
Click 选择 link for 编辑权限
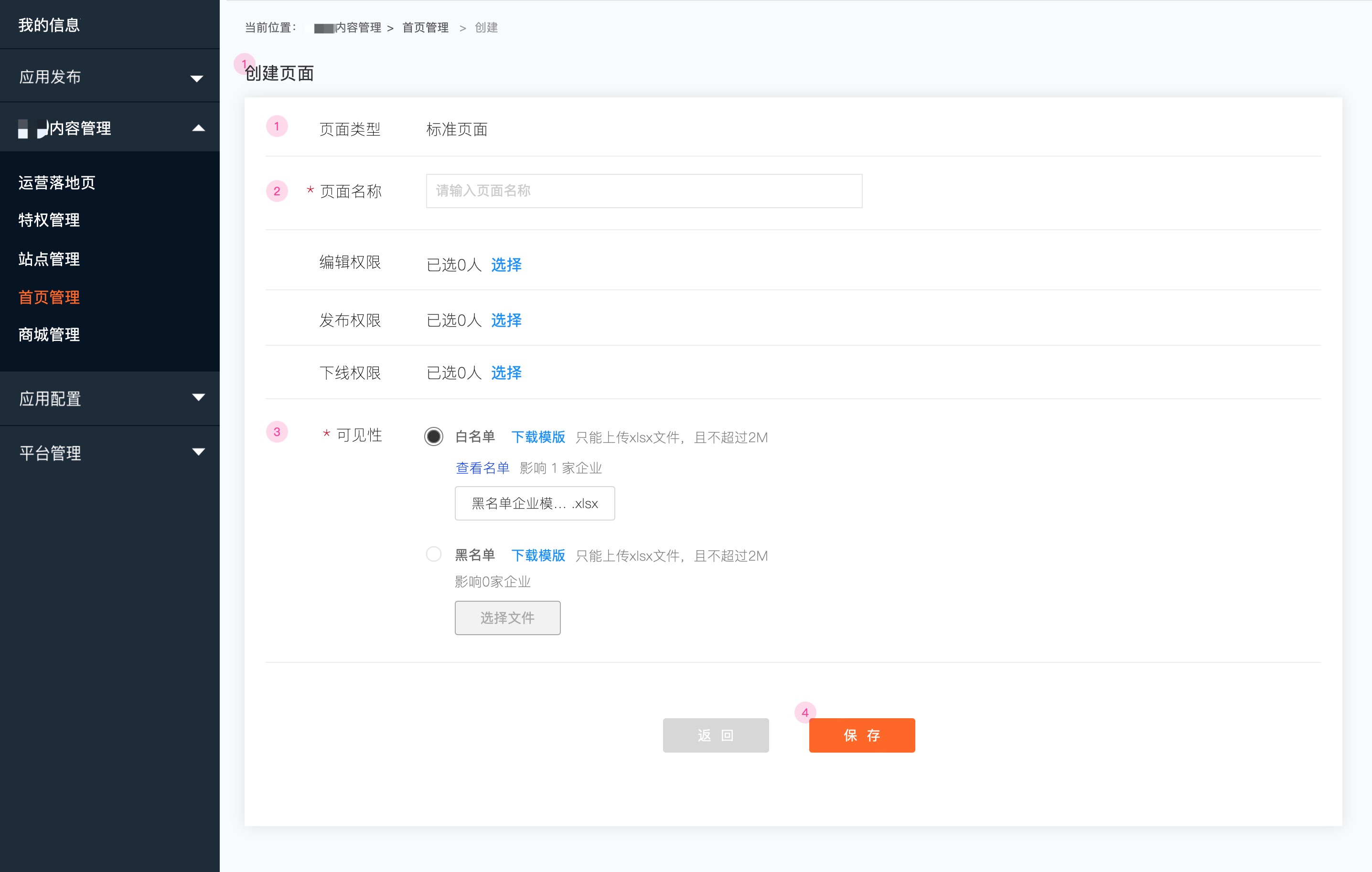tap(506, 264)
